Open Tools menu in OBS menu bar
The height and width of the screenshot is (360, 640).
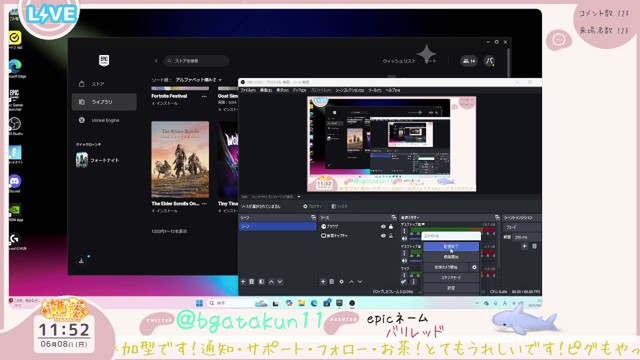click(374, 90)
